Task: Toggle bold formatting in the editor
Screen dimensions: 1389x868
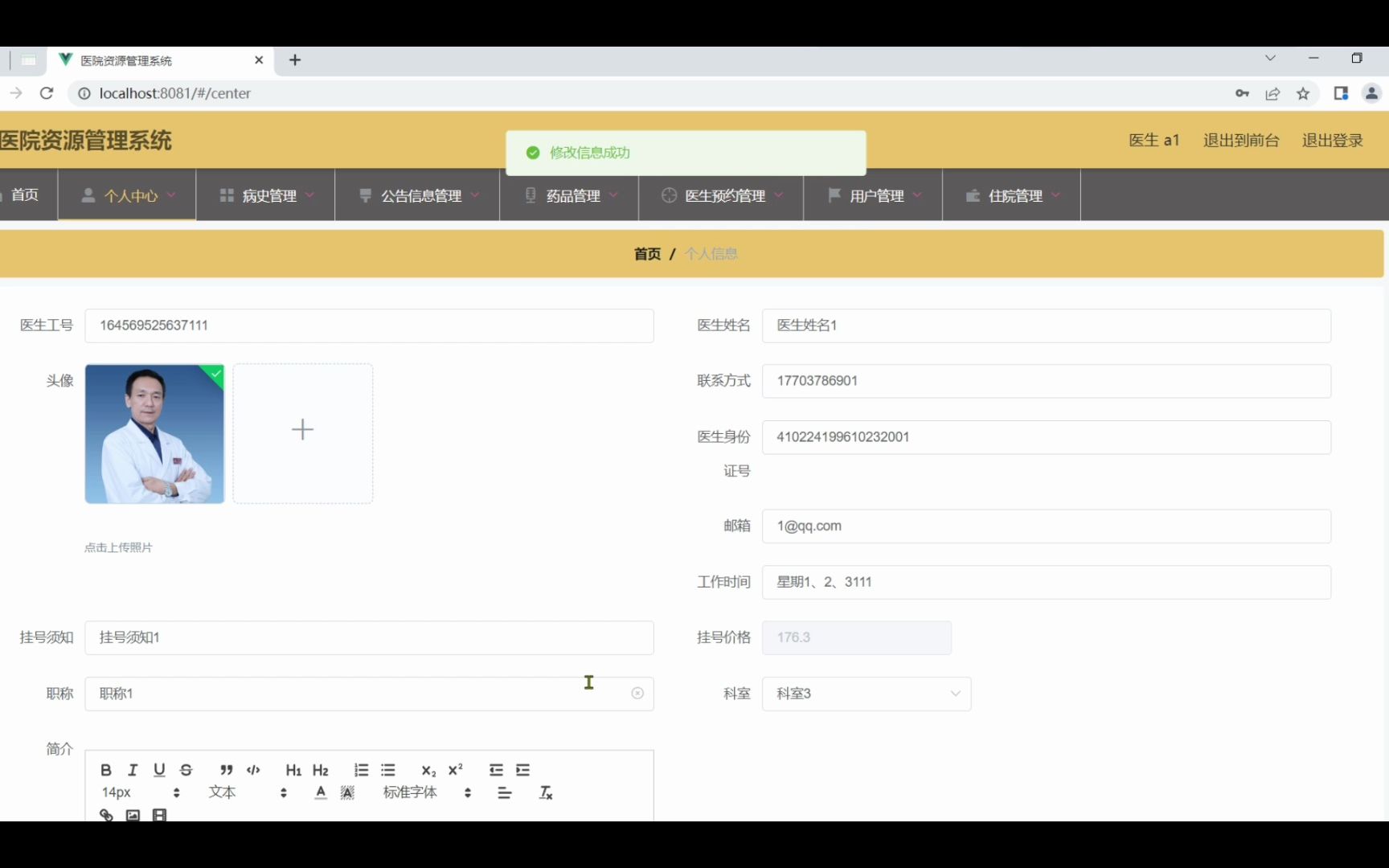Action: pyautogui.click(x=105, y=769)
